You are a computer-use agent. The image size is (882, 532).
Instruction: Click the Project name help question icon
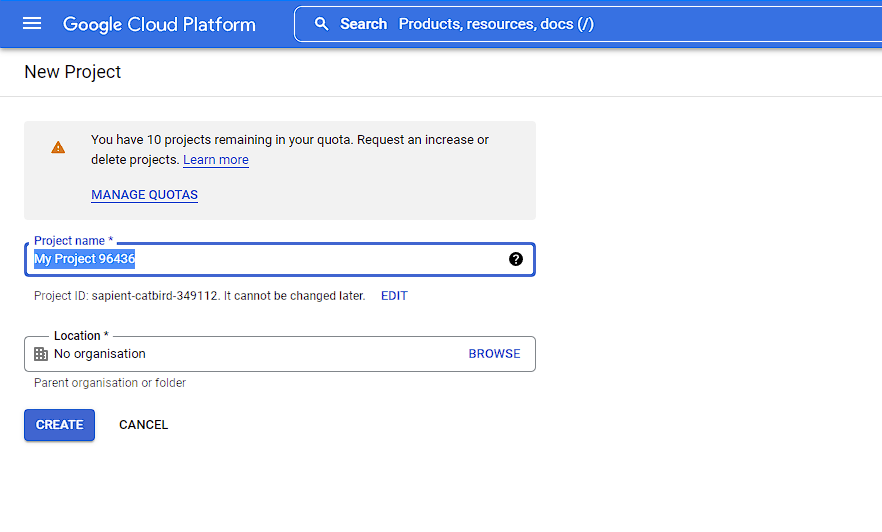pos(516,259)
